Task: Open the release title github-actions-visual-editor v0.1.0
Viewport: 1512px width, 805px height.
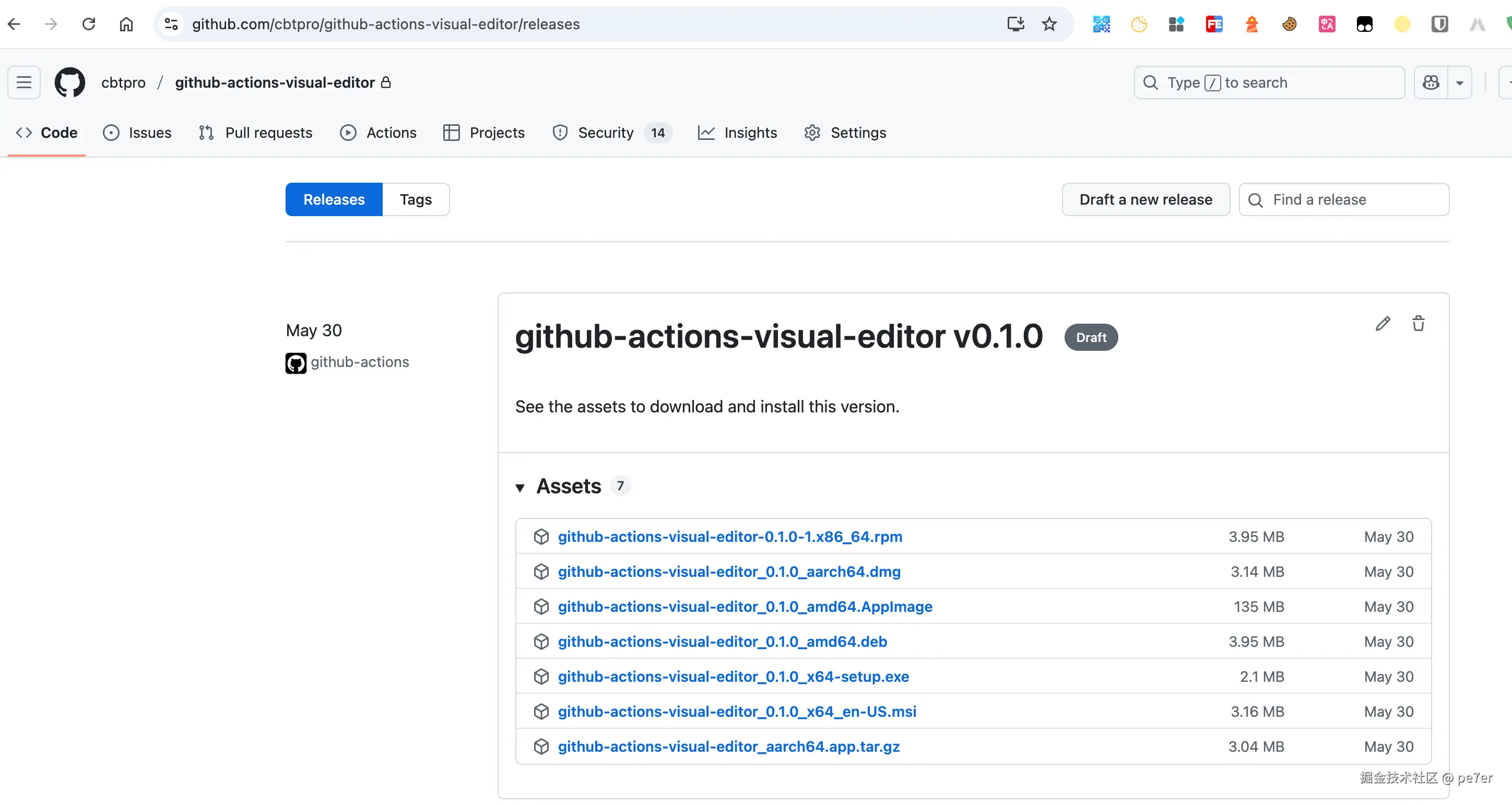Action: pos(779,336)
